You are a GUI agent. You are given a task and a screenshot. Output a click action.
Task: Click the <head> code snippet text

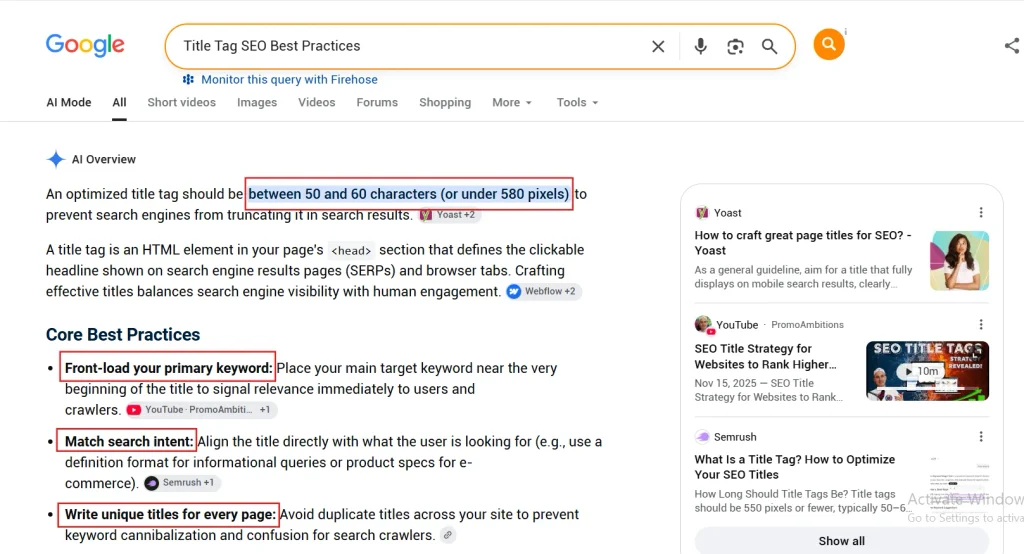point(351,250)
